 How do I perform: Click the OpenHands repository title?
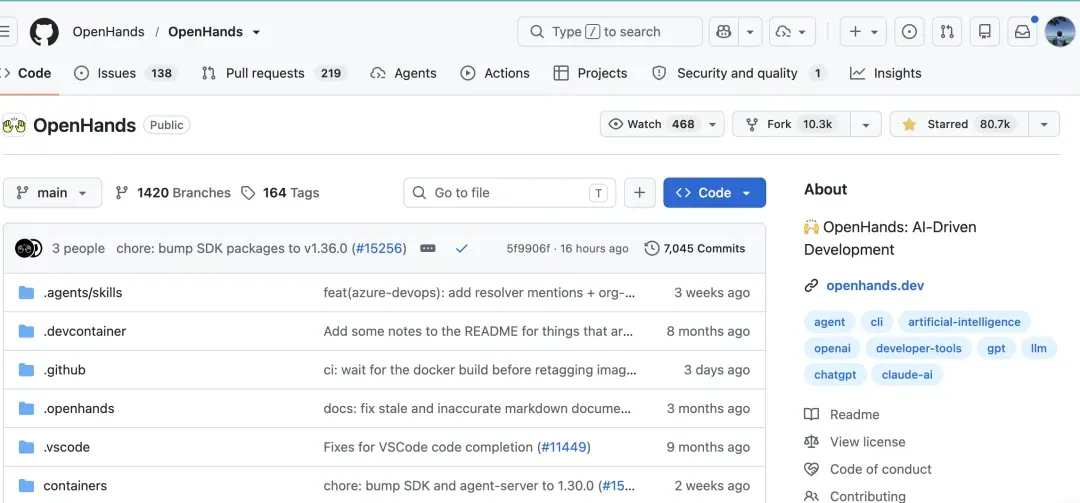[x=85, y=125]
